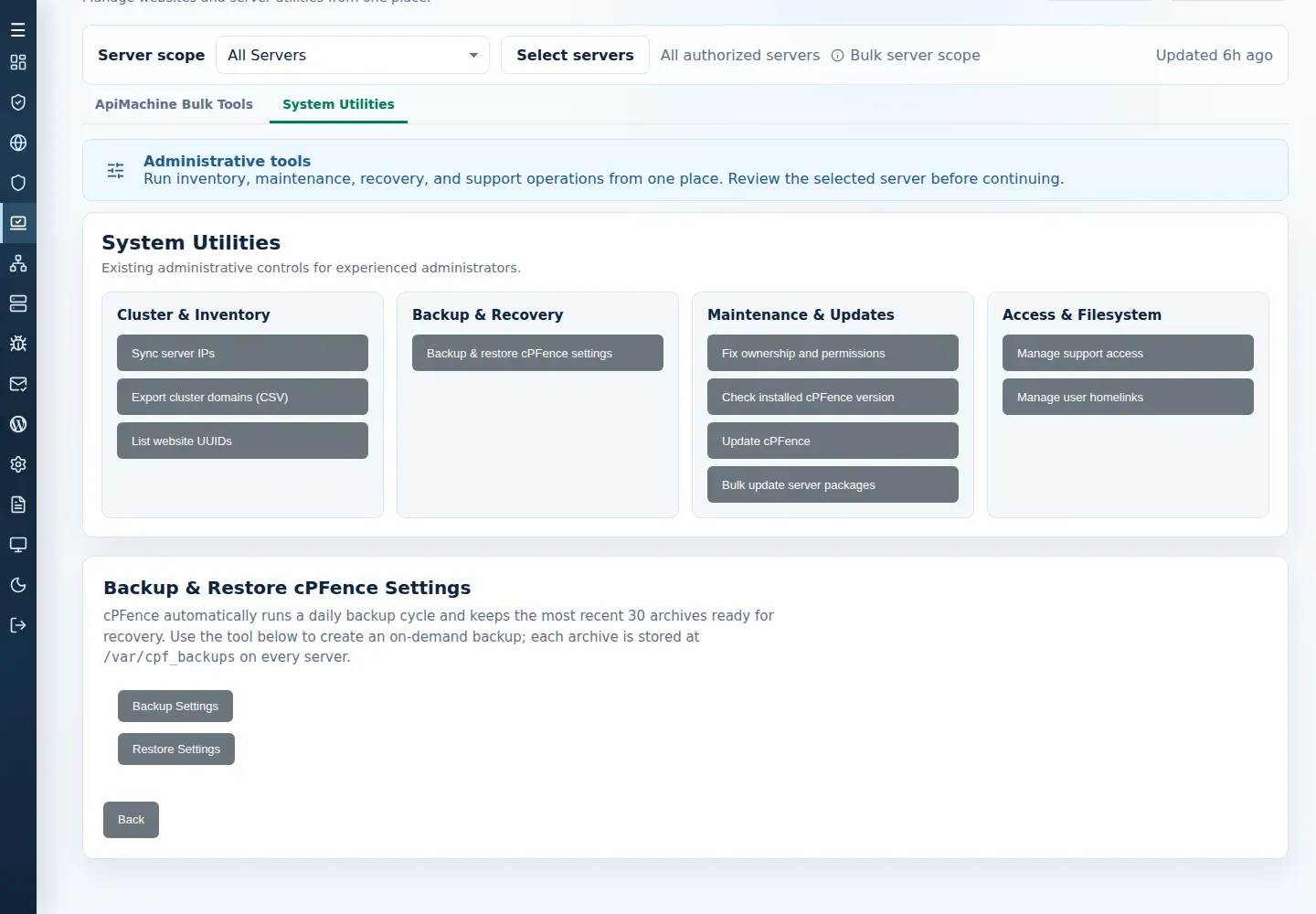Image resolution: width=1316 pixels, height=914 pixels.
Task: Click Export cluster domains (CSV)
Action: tap(242, 397)
